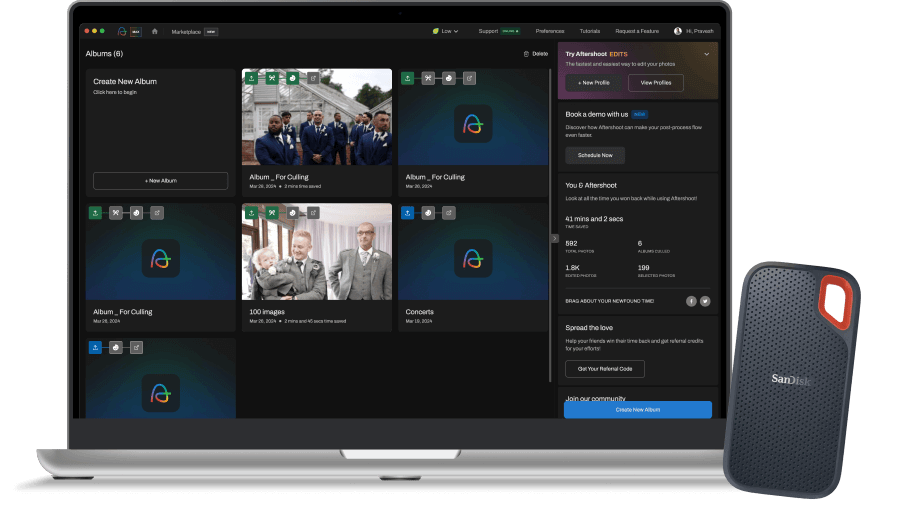Screen dimensions: 923x511
Task: Click the + New Album button
Action: coord(161,181)
